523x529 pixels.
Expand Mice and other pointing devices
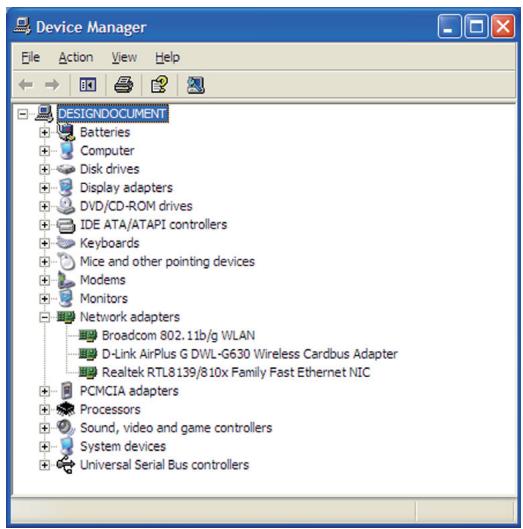[44, 261]
